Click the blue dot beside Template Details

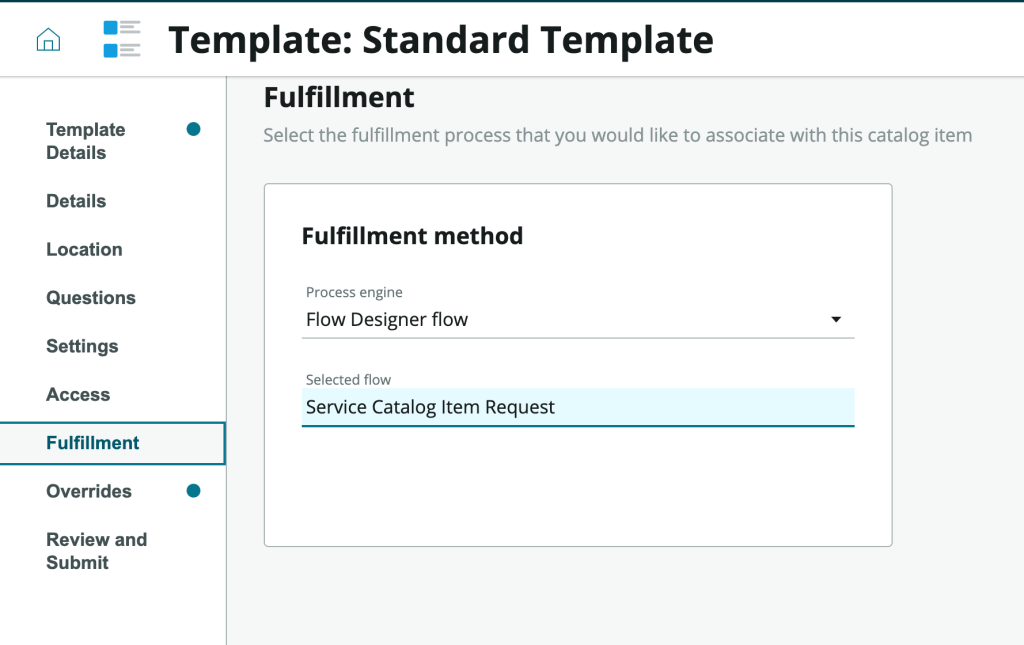coord(194,129)
